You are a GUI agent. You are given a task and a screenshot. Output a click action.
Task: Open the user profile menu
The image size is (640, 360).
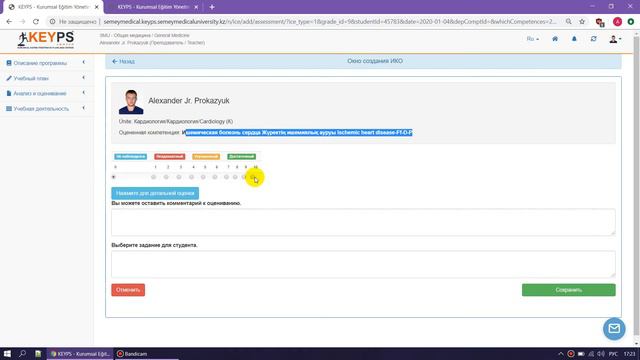(615, 39)
